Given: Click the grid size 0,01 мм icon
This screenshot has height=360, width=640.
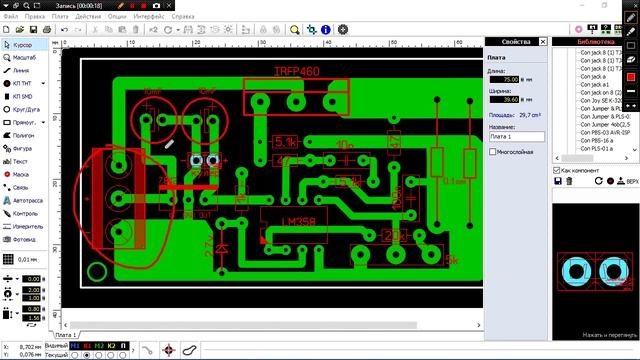Looking at the screenshot, I should coord(8,259).
